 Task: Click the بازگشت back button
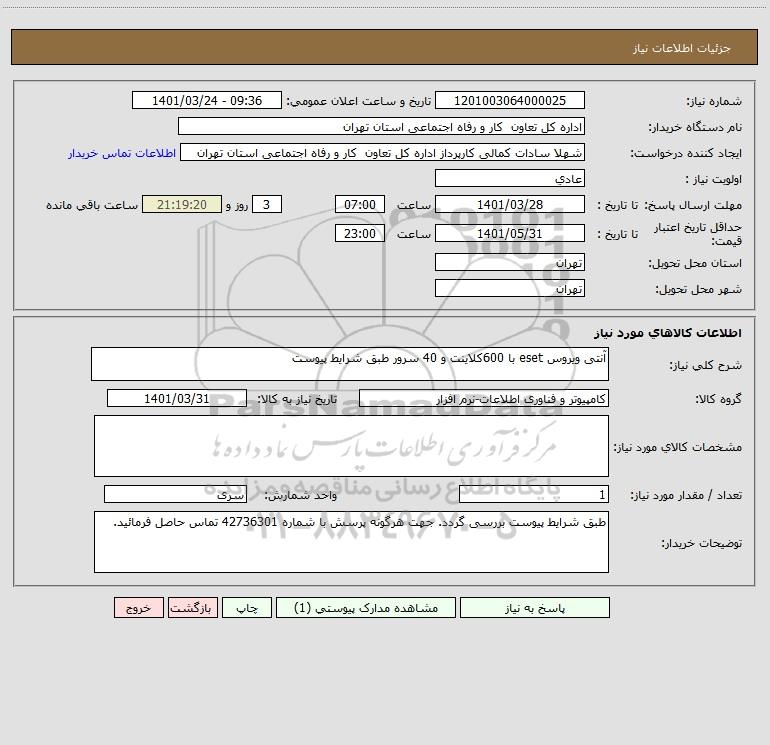pos(192,607)
